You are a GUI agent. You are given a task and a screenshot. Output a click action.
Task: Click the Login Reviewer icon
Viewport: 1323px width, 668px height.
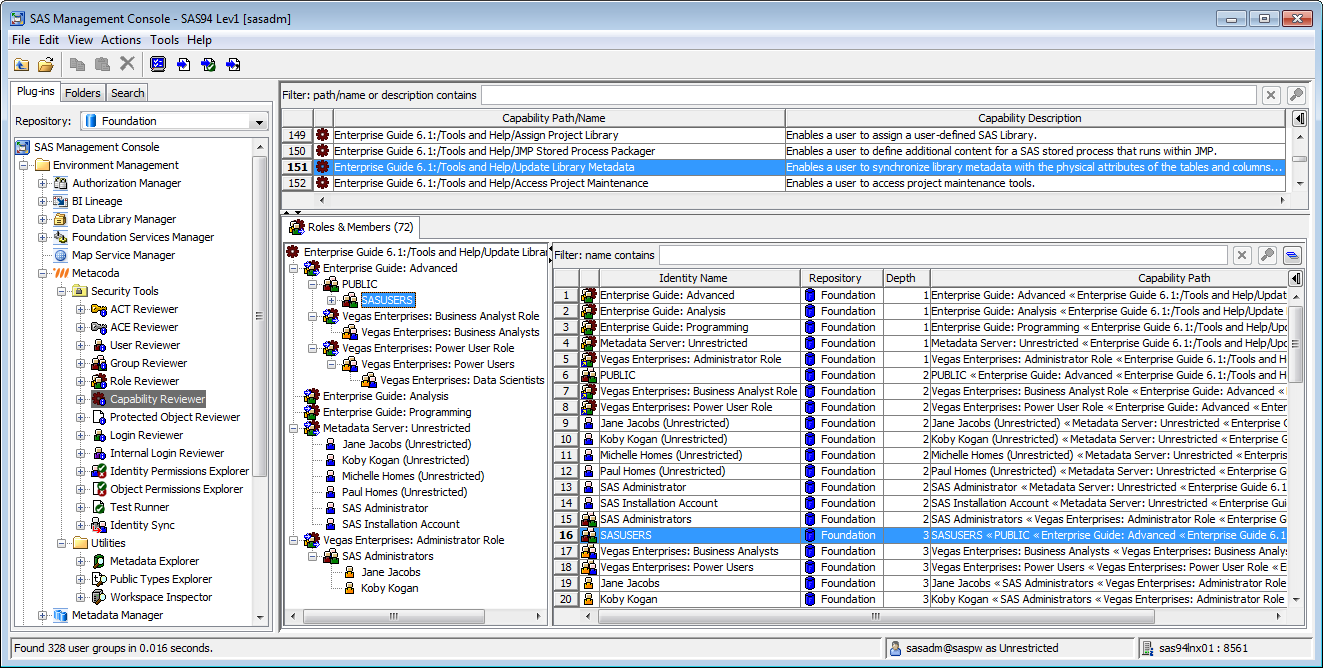click(x=99, y=435)
